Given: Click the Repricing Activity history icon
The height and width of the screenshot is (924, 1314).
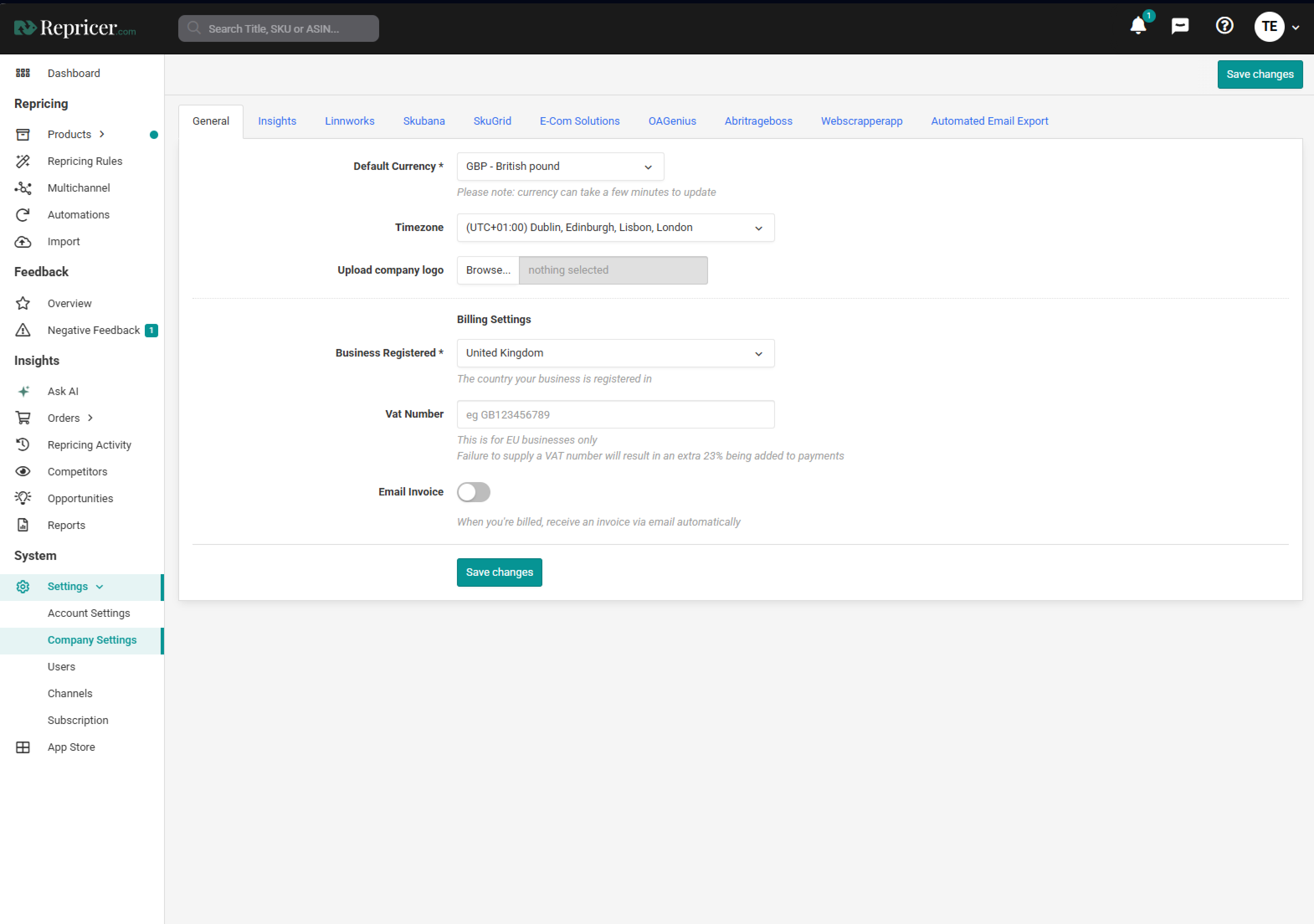Looking at the screenshot, I should pyautogui.click(x=23, y=445).
